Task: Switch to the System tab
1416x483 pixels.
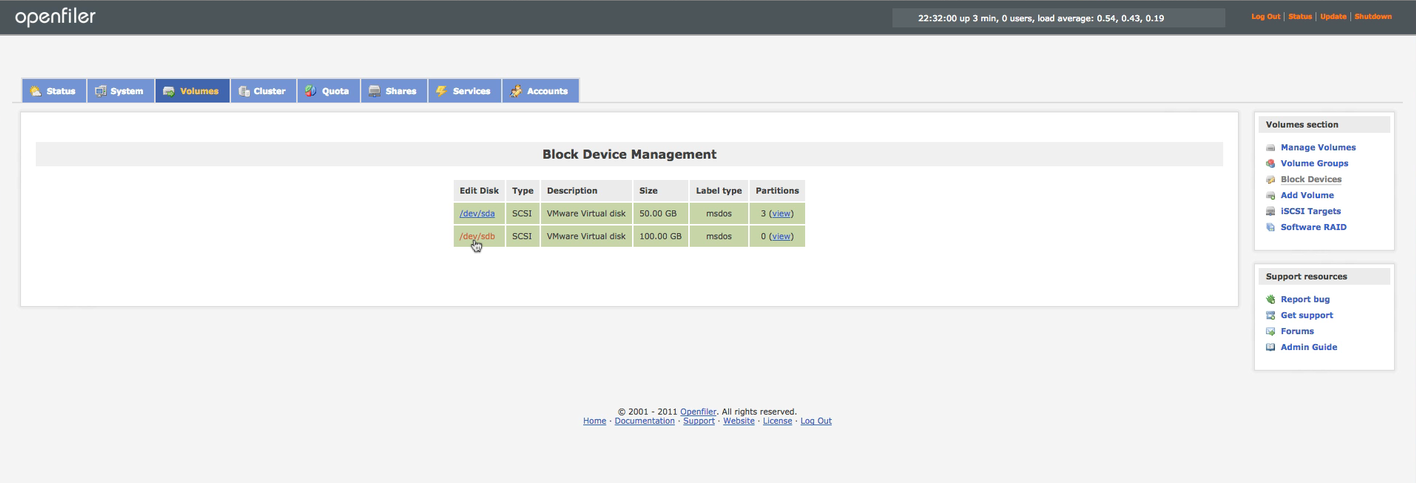Action: pos(121,91)
